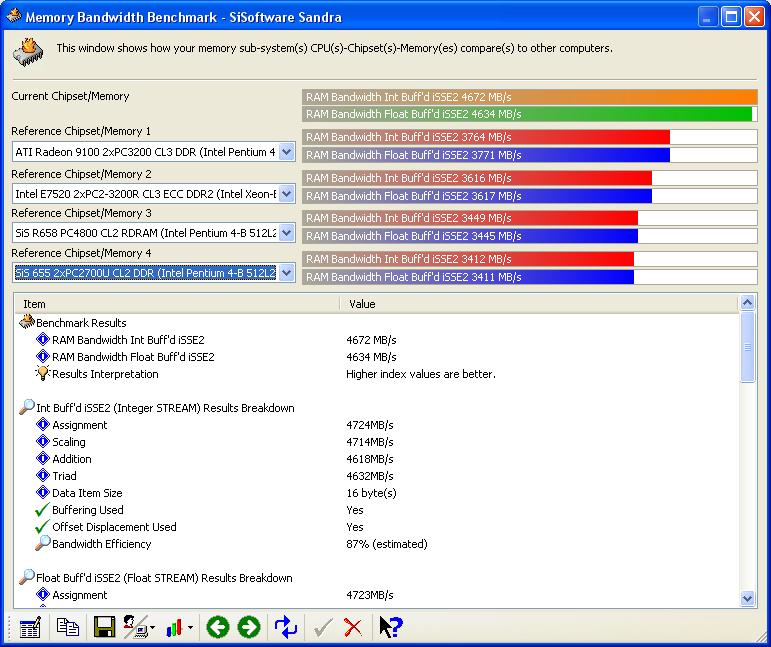Open dropdown arrow beside bar chart icon
Viewport: 771px width, 647px height.
click(190, 628)
